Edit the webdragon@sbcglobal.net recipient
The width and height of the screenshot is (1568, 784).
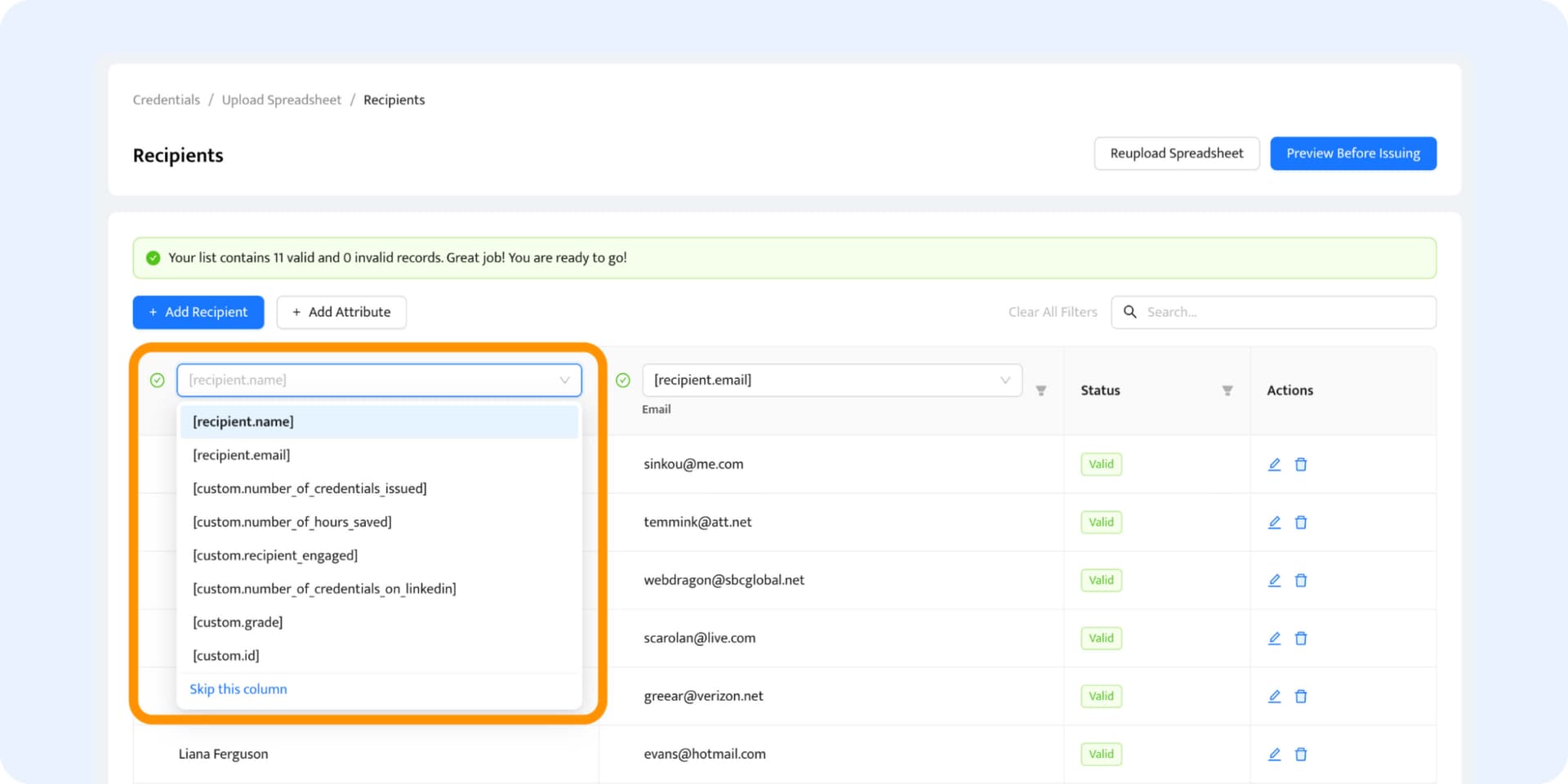pos(1274,581)
